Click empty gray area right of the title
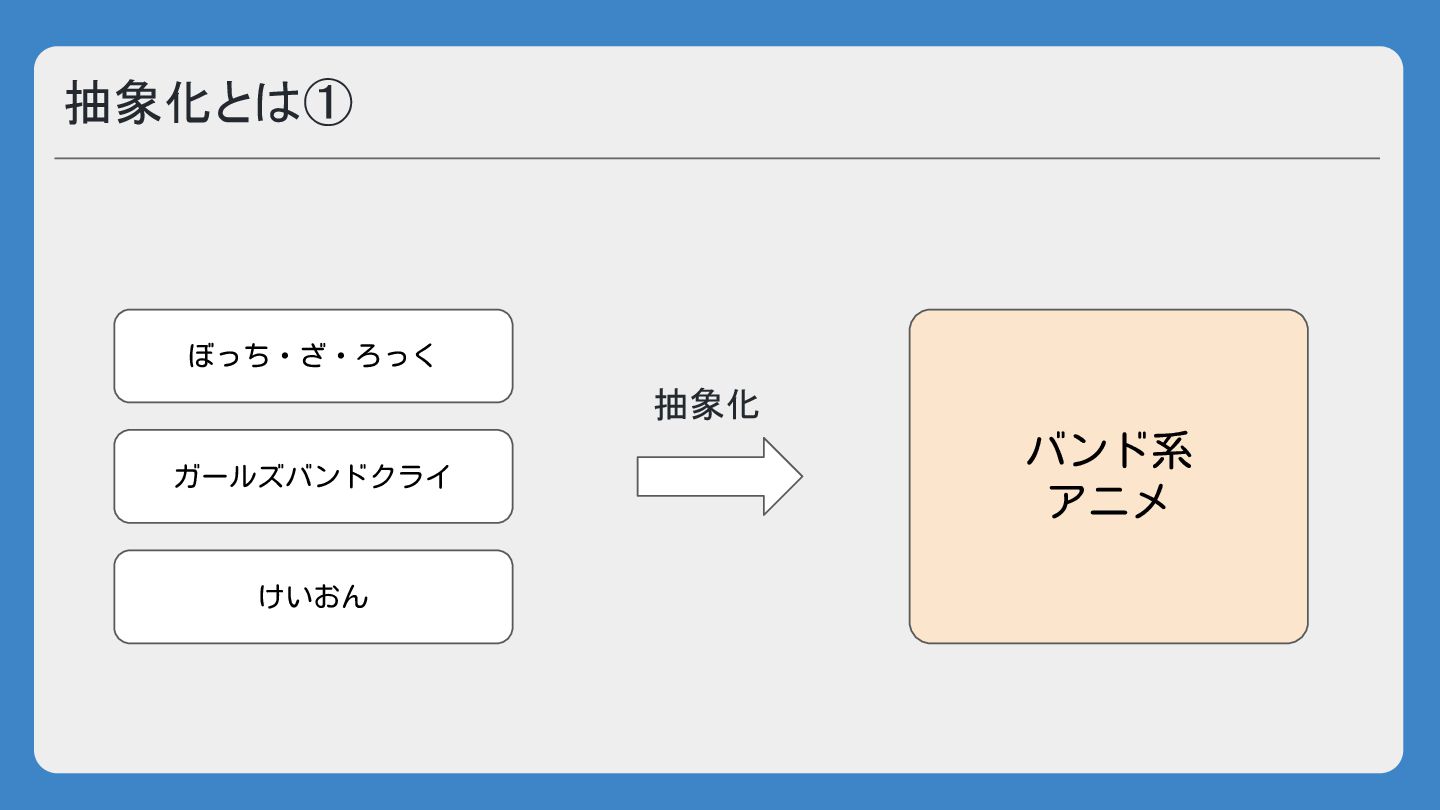Image resolution: width=1440 pixels, height=810 pixels. (860, 103)
